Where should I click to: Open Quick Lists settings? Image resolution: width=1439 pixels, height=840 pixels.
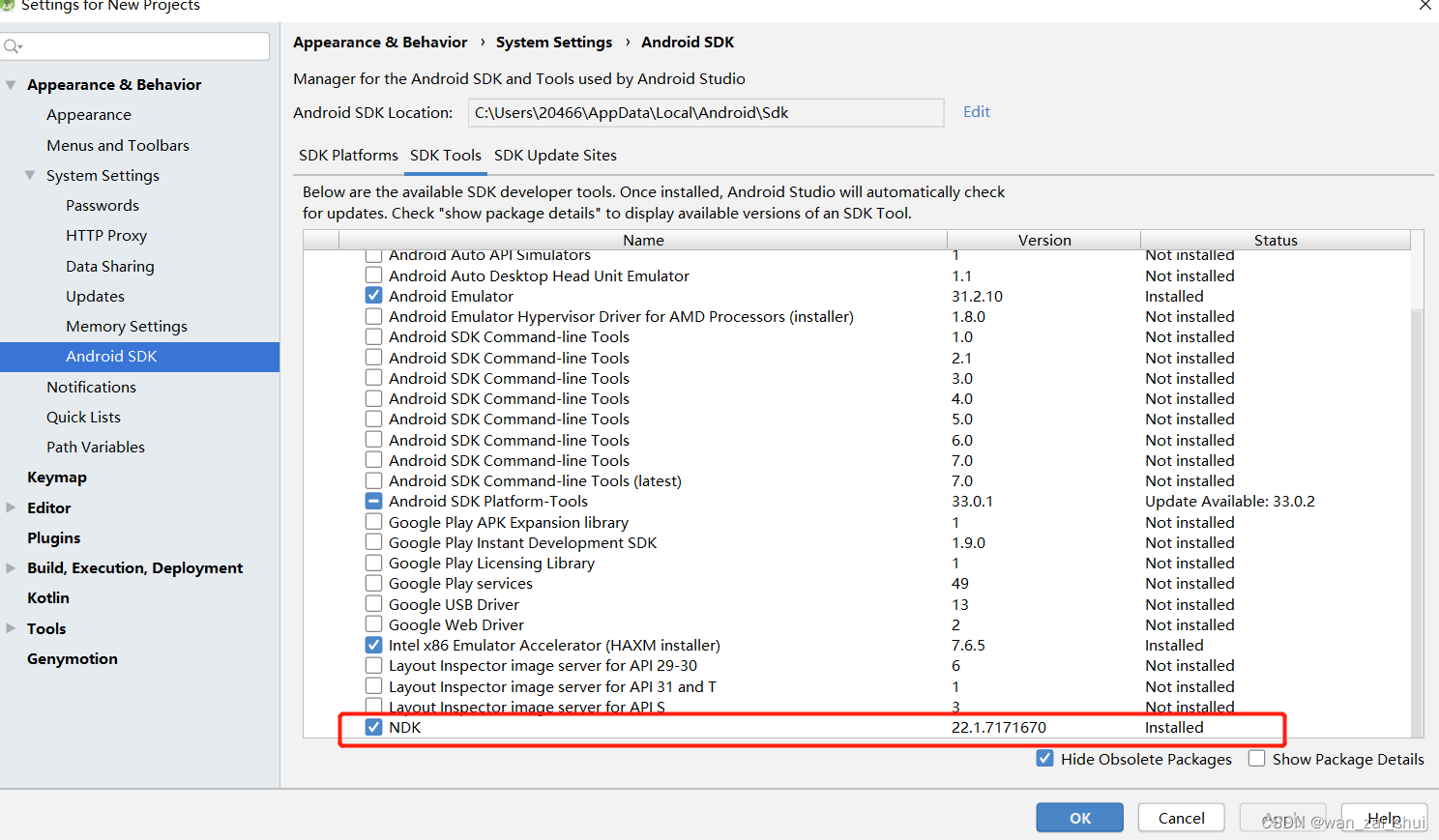(83, 417)
